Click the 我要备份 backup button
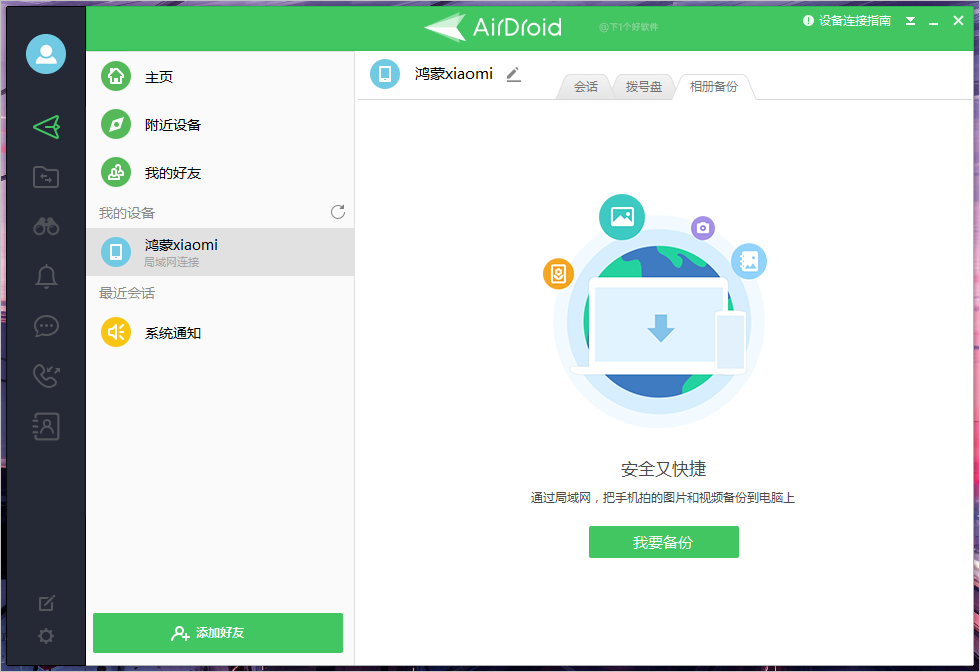The image size is (980, 672). [x=663, y=541]
